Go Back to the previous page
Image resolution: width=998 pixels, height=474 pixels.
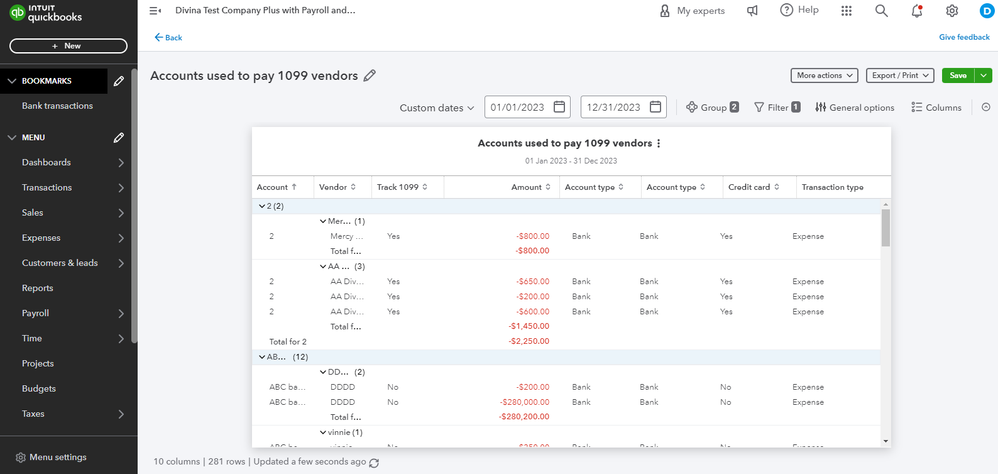coord(168,38)
